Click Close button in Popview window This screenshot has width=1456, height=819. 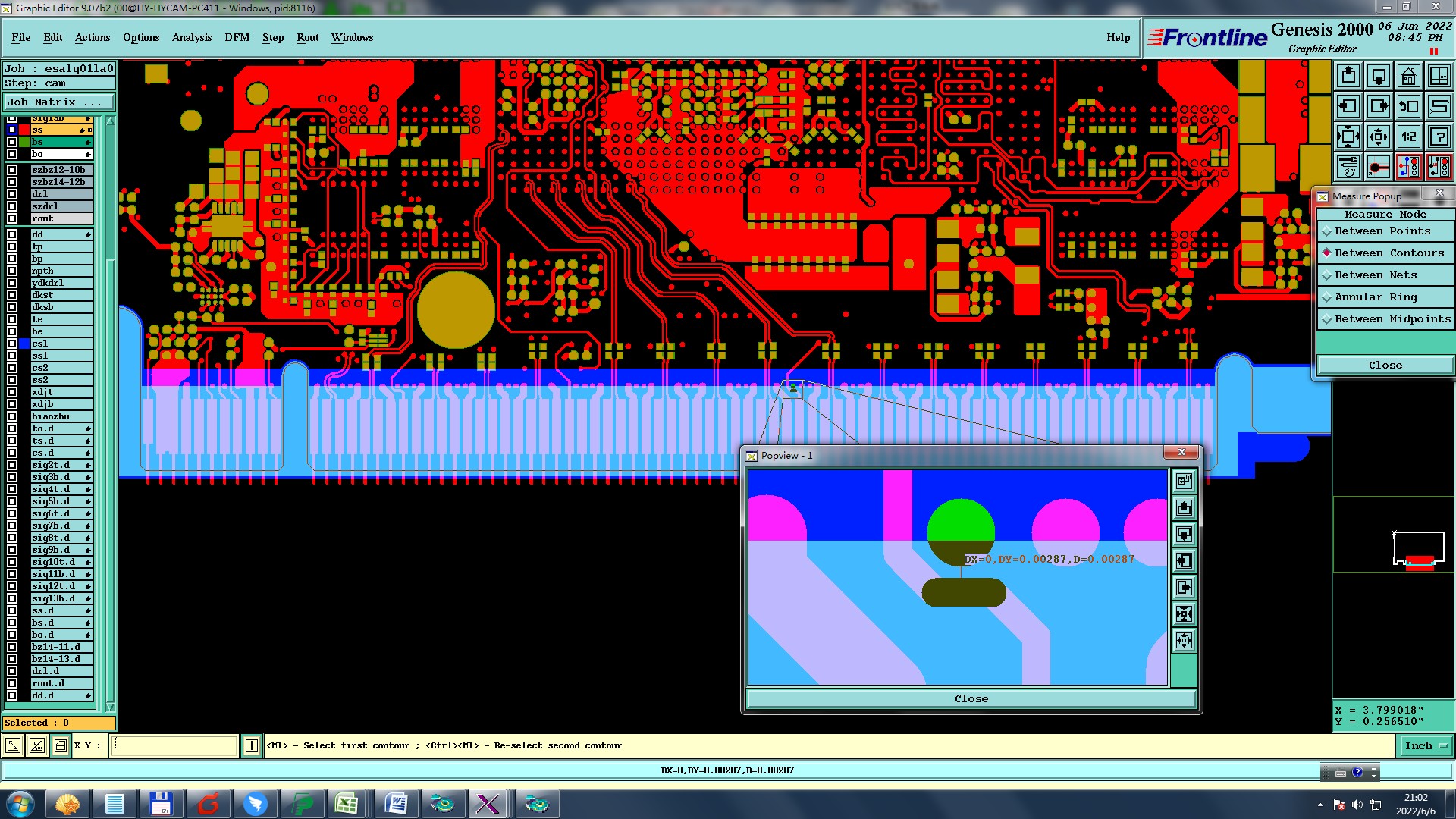point(971,698)
